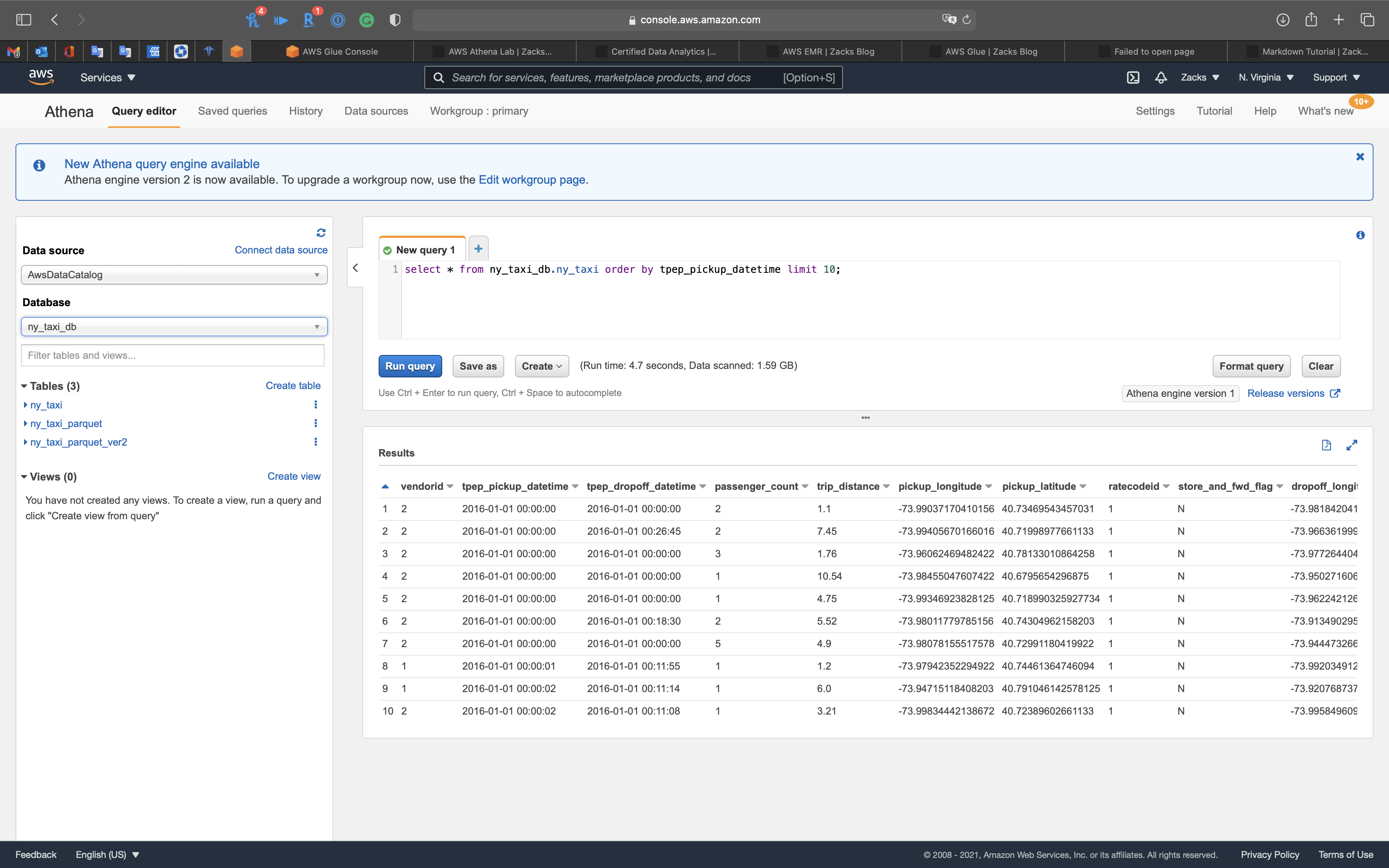1389x868 pixels.
Task: Open the Create dropdown button
Action: pos(541,366)
